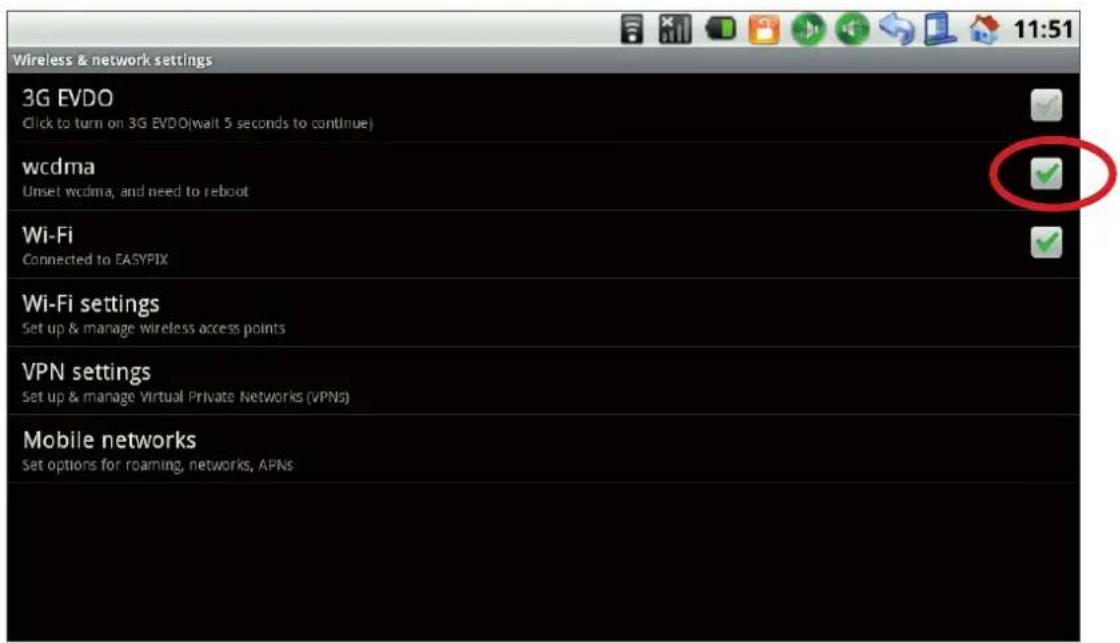Turn off the Wi-Fi checkbox
The image size is (1120, 643).
coord(1046,242)
